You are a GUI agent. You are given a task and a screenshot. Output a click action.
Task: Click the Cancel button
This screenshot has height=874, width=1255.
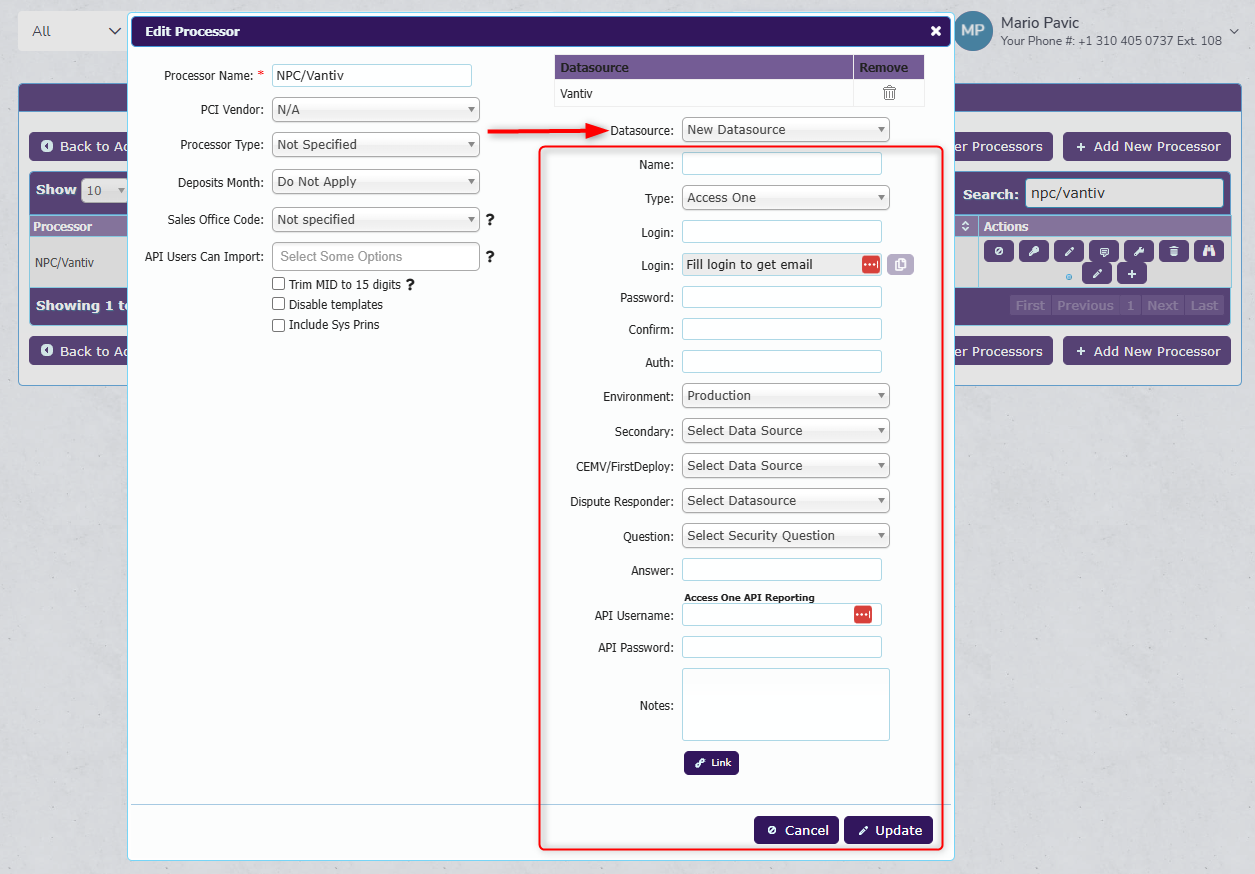tap(796, 830)
